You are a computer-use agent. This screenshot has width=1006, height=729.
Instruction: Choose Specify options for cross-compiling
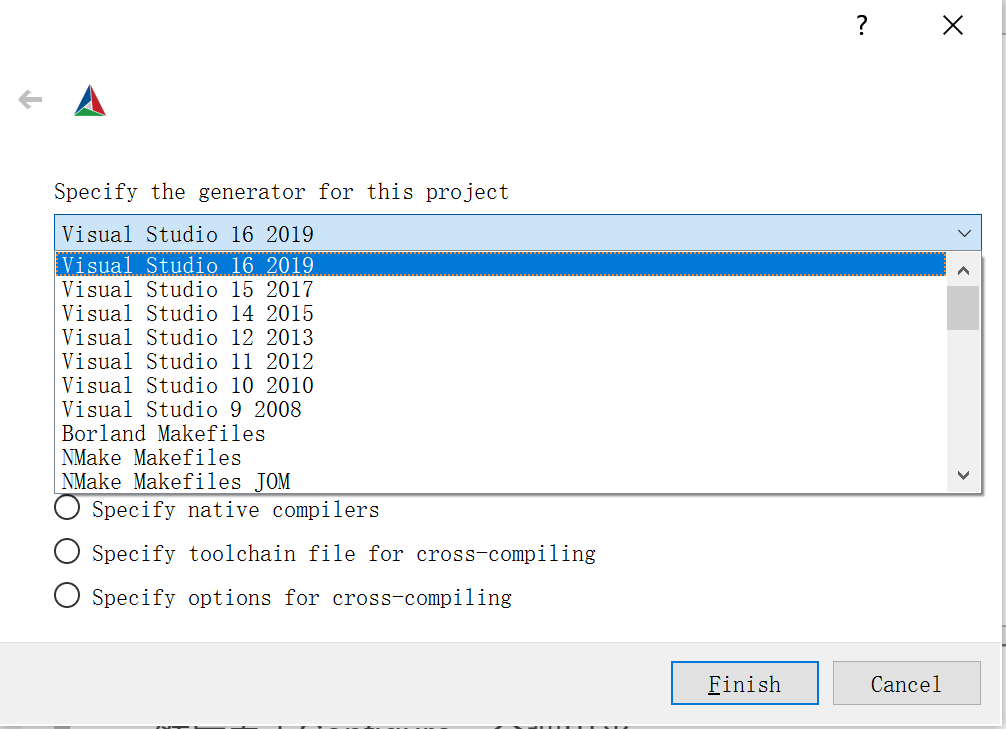[x=67, y=595]
